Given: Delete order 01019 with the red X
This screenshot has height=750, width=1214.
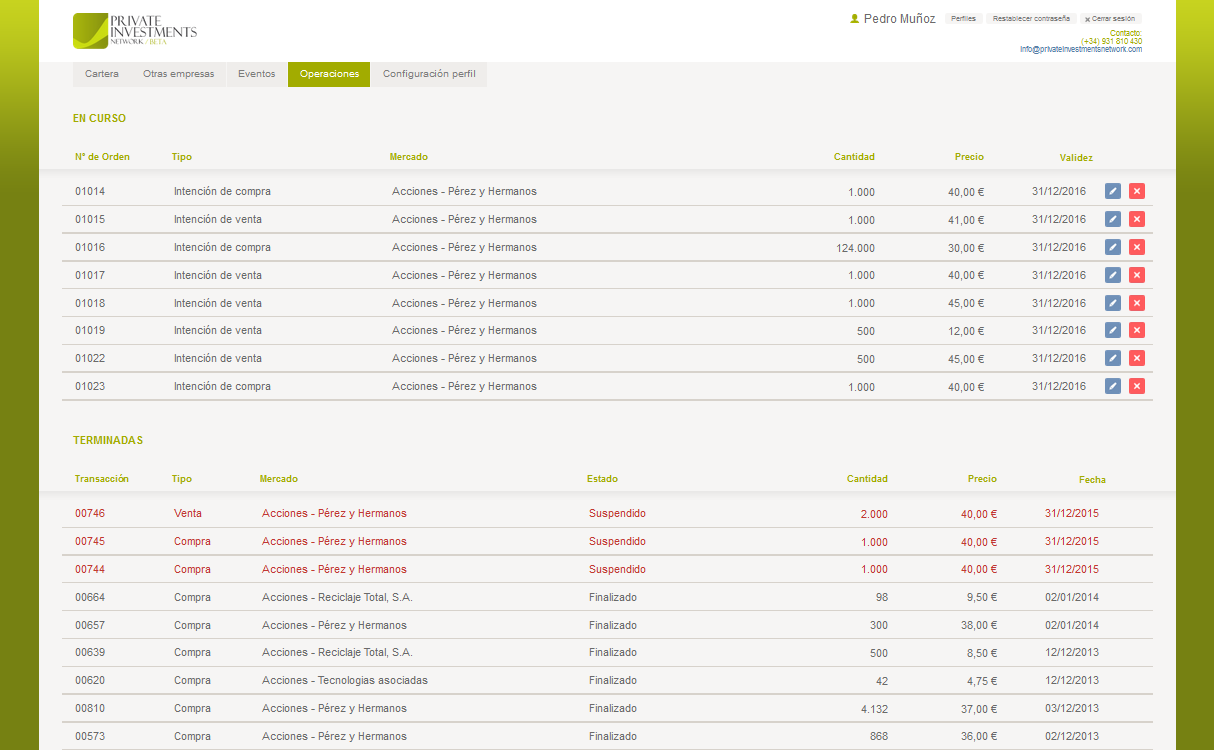Looking at the screenshot, I should (1137, 330).
